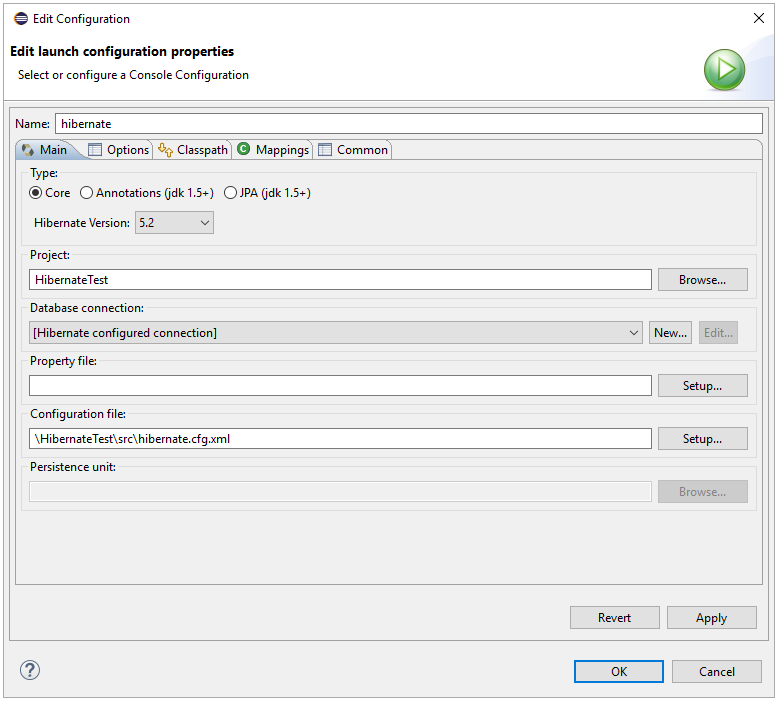Click the Options tab table icon
The image size is (779, 702).
[x=95, y=150]
